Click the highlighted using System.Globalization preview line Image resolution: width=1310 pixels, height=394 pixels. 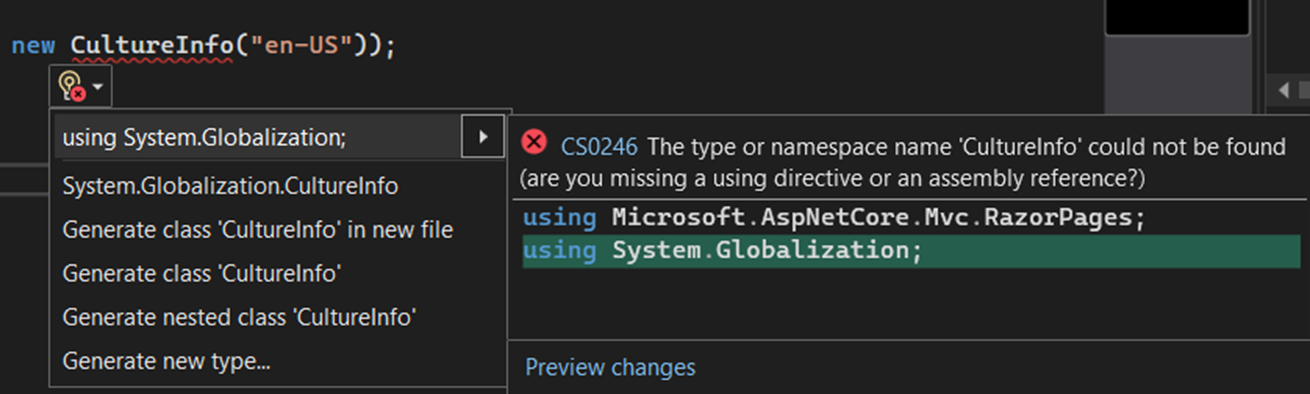click(911, 250)
